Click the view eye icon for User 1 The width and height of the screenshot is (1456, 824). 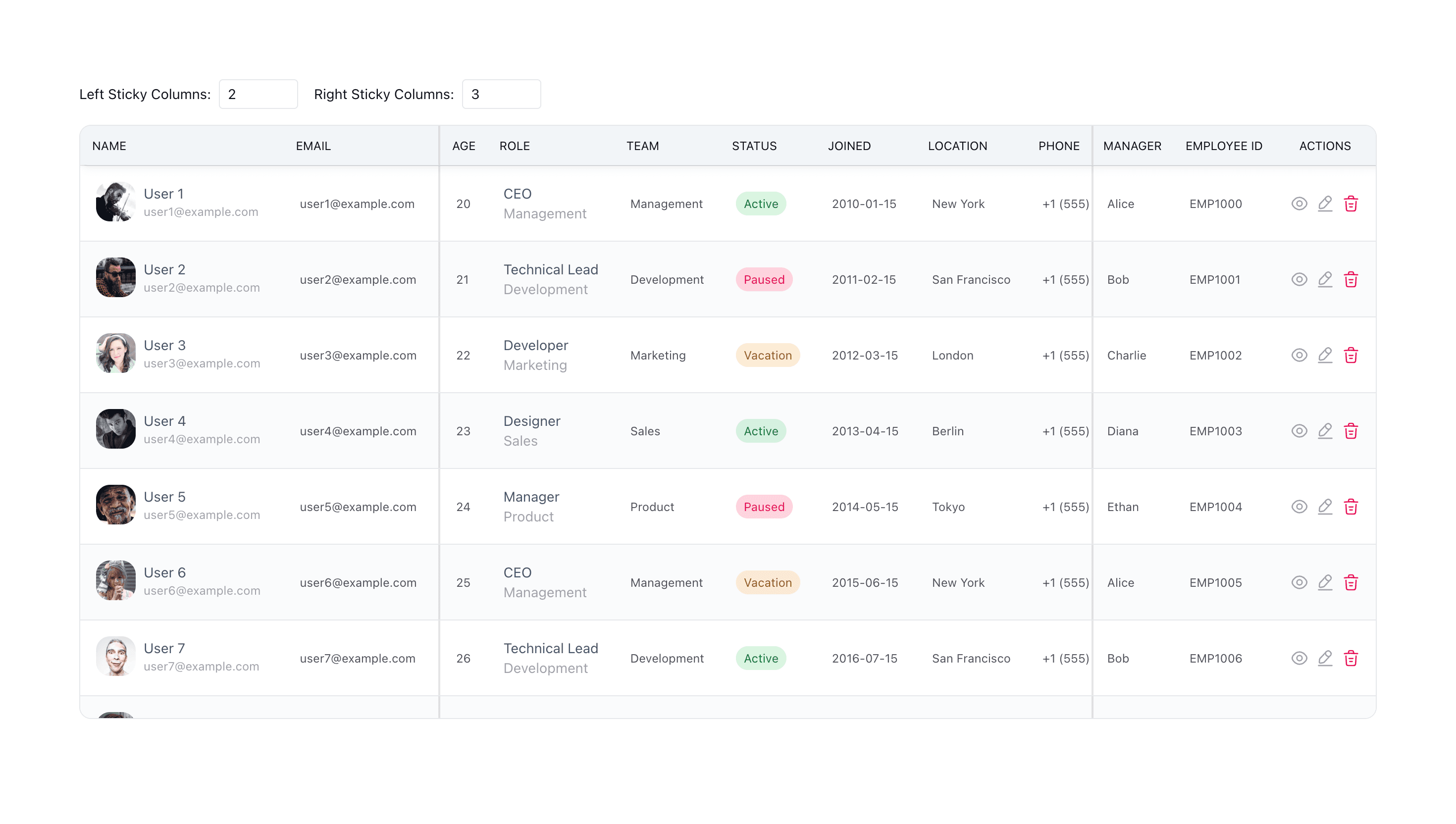1299,204
